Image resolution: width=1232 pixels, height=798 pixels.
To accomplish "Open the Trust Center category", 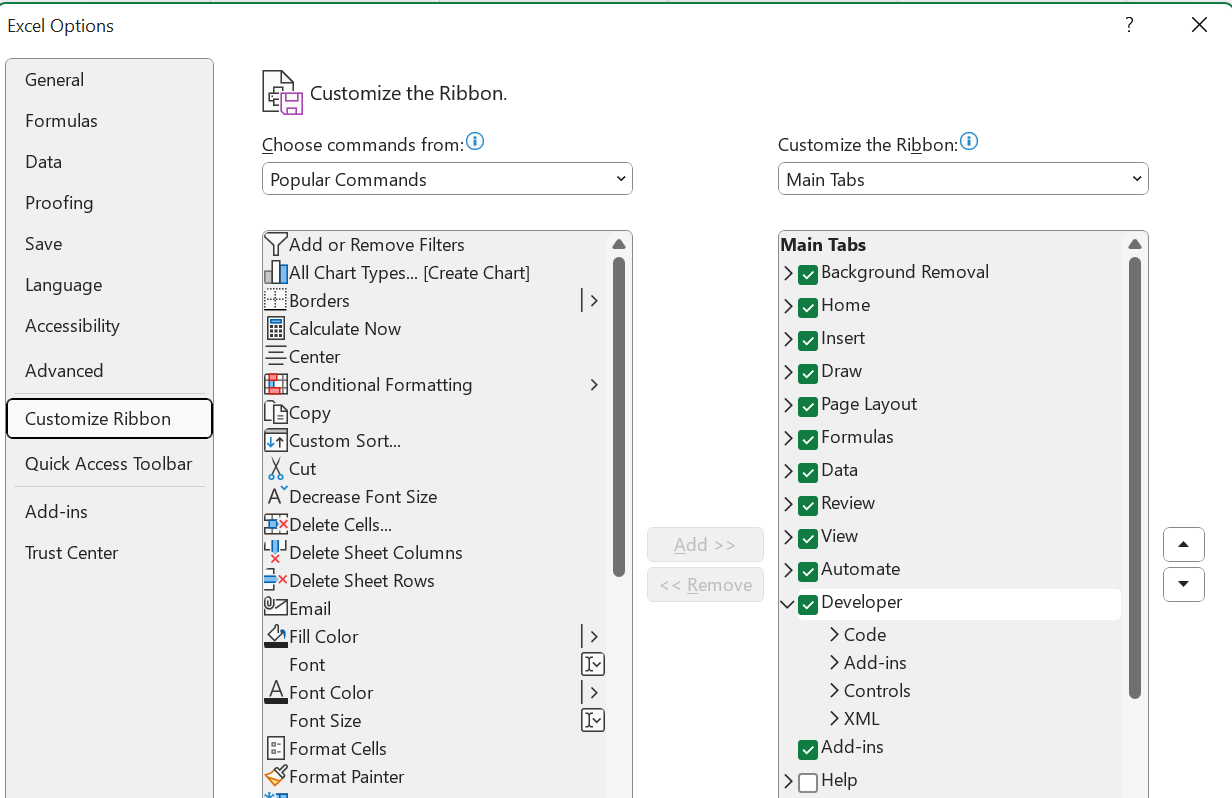I will point(109,553).
